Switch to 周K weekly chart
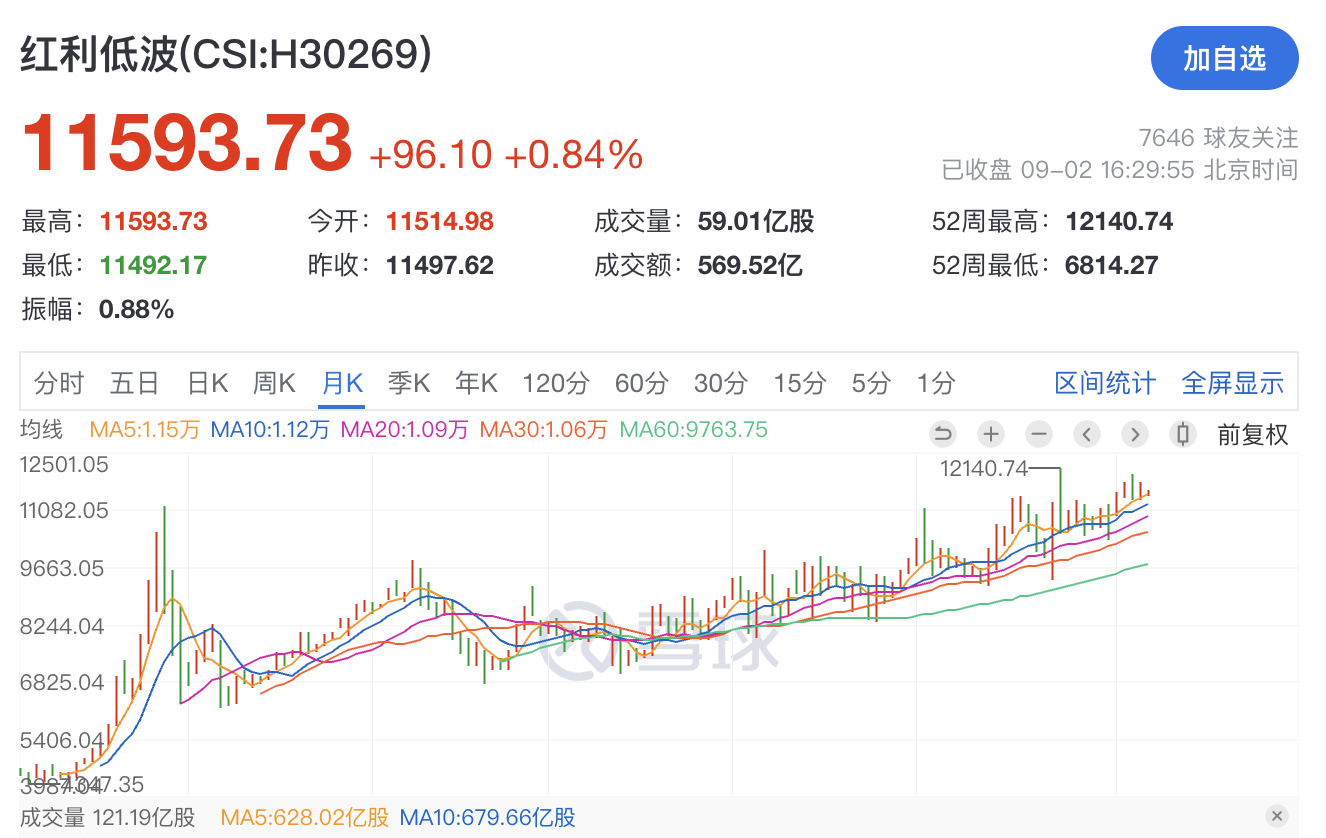This screenshot has height=838, width=1326. point(273,383)
